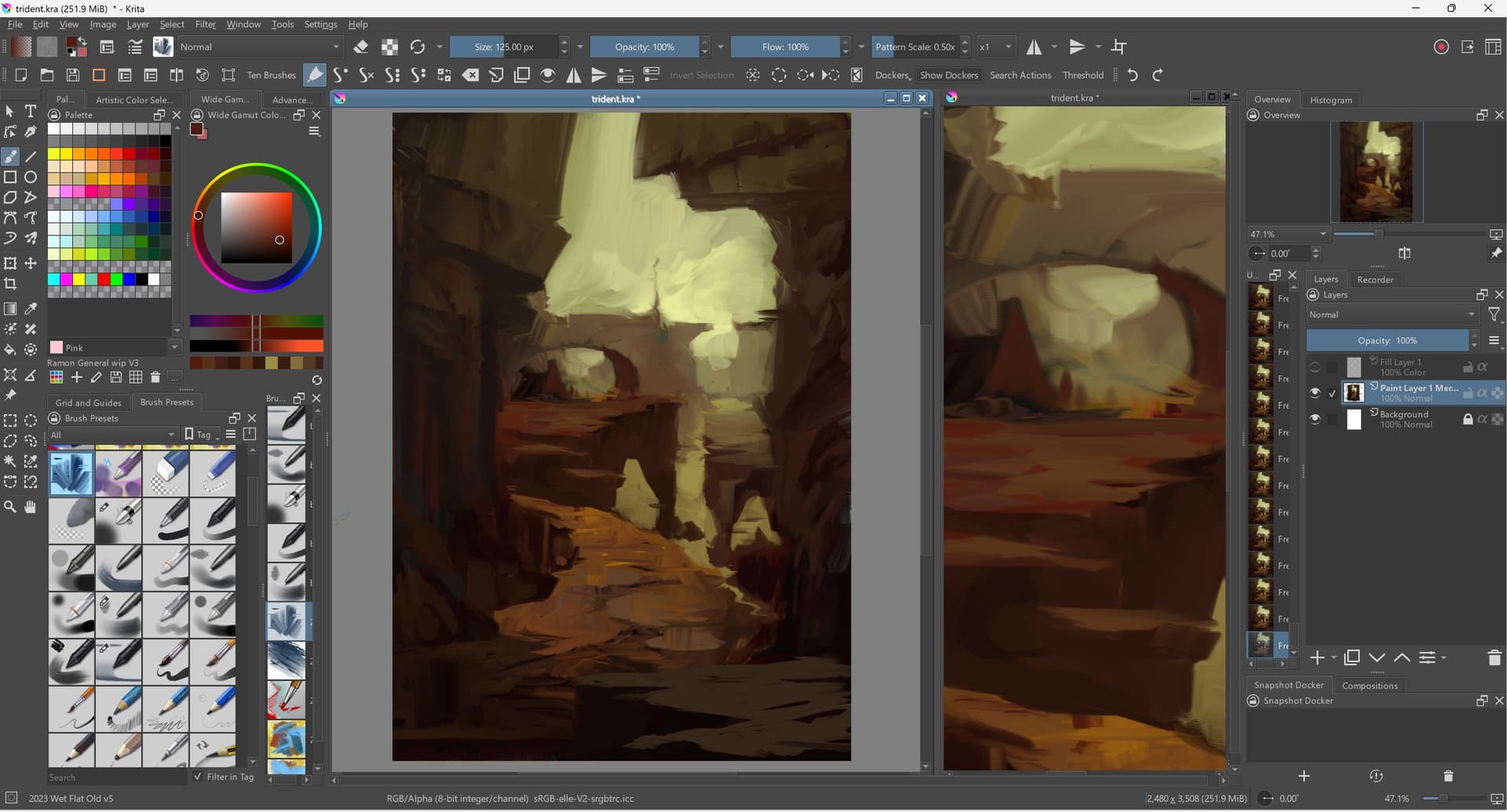Switch to the Histogram tab
The width and height of the screenshot is (1507, 812).
[x=1330, y=100]
